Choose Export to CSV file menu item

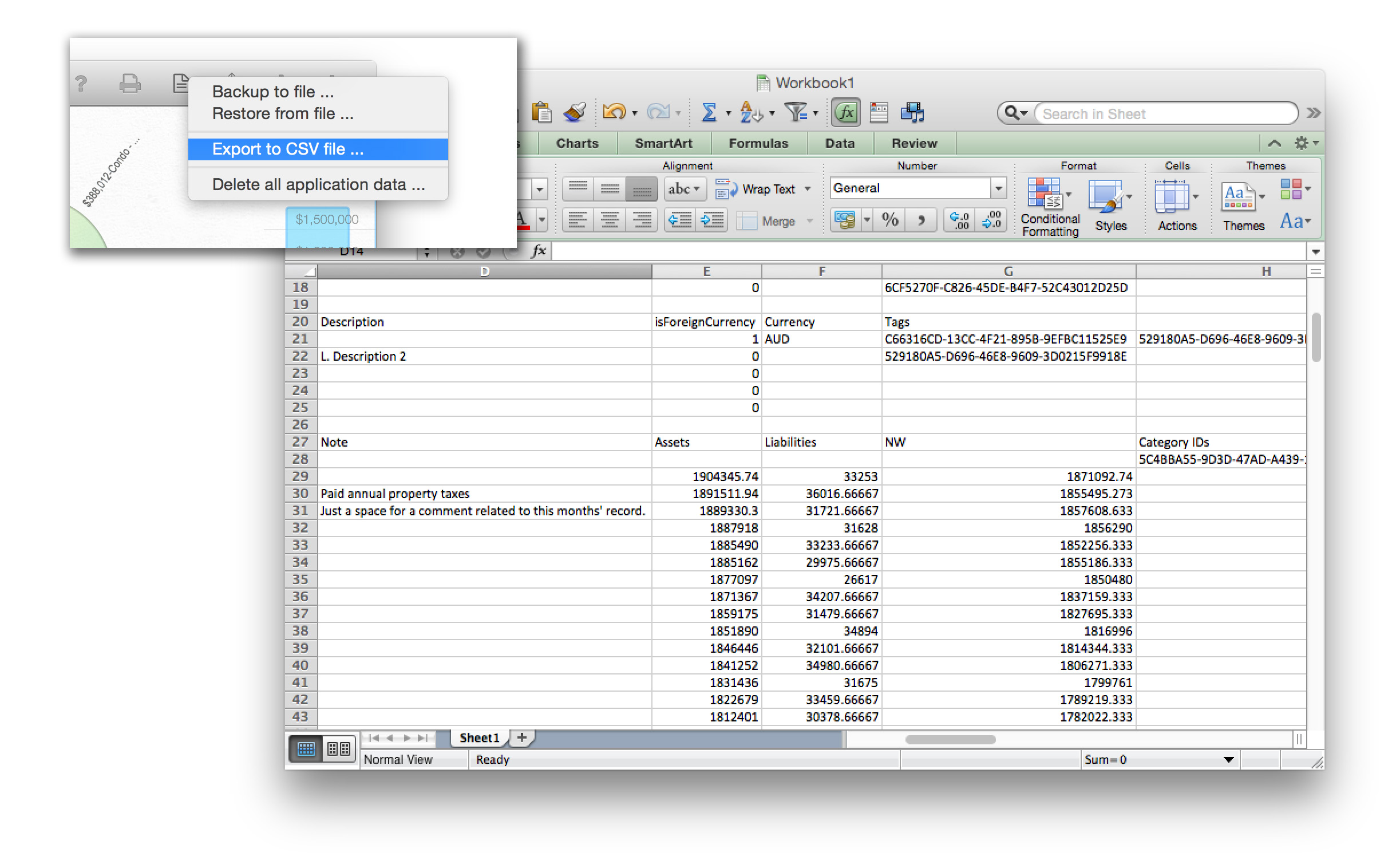318,149
